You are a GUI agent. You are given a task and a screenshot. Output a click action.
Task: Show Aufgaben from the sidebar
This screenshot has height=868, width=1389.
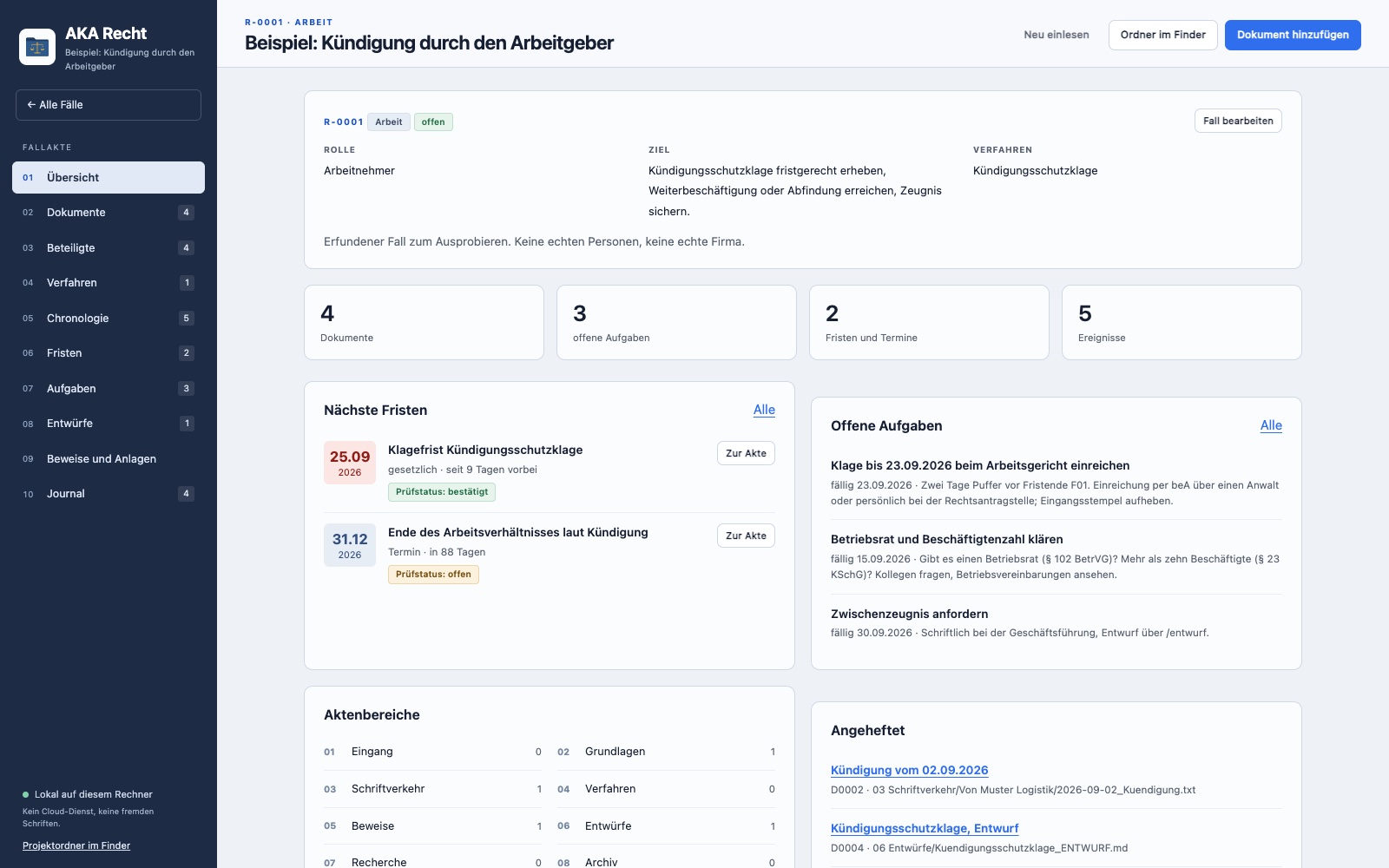(109, 388)
